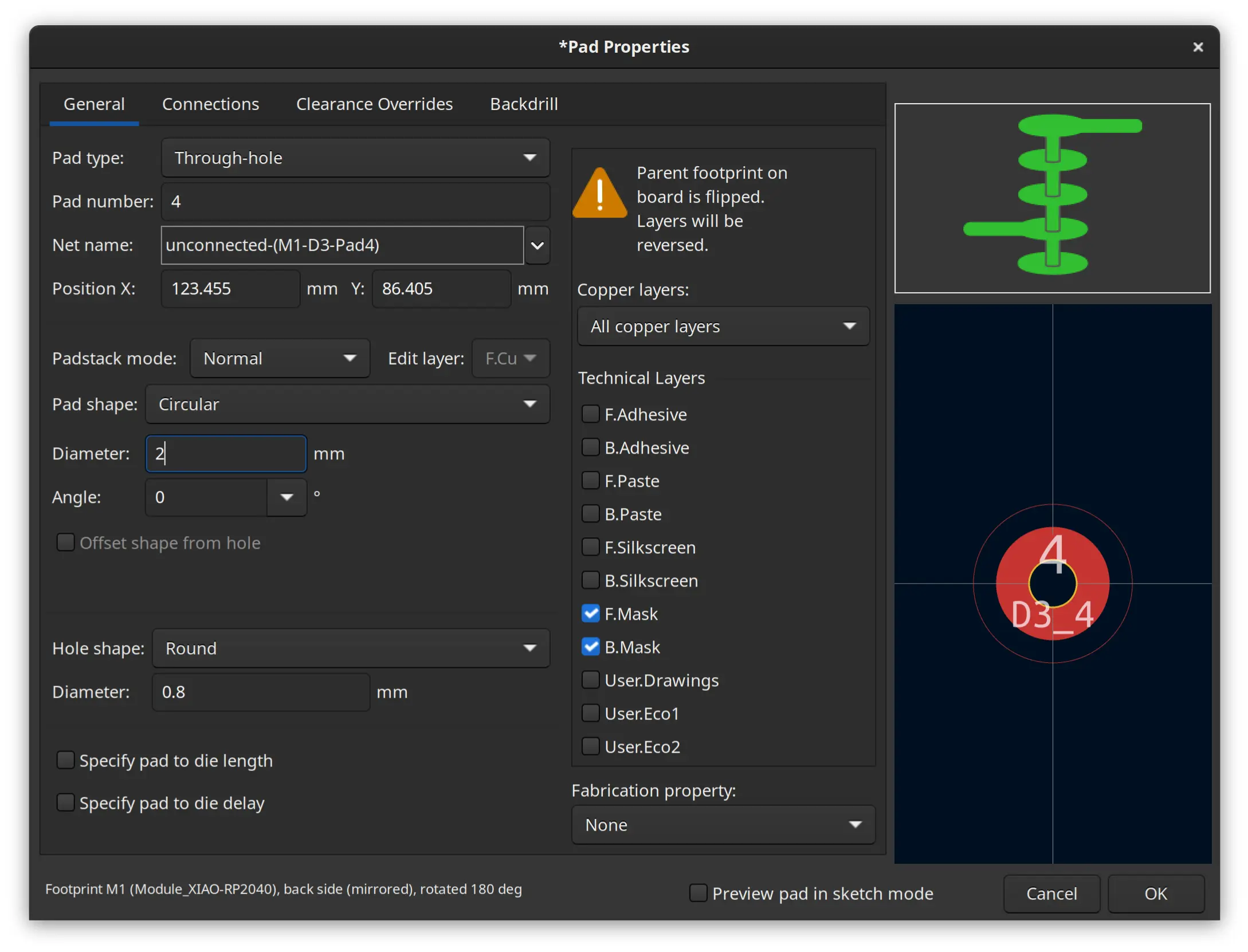Click the orange warning triangle icon

[599, 194]
